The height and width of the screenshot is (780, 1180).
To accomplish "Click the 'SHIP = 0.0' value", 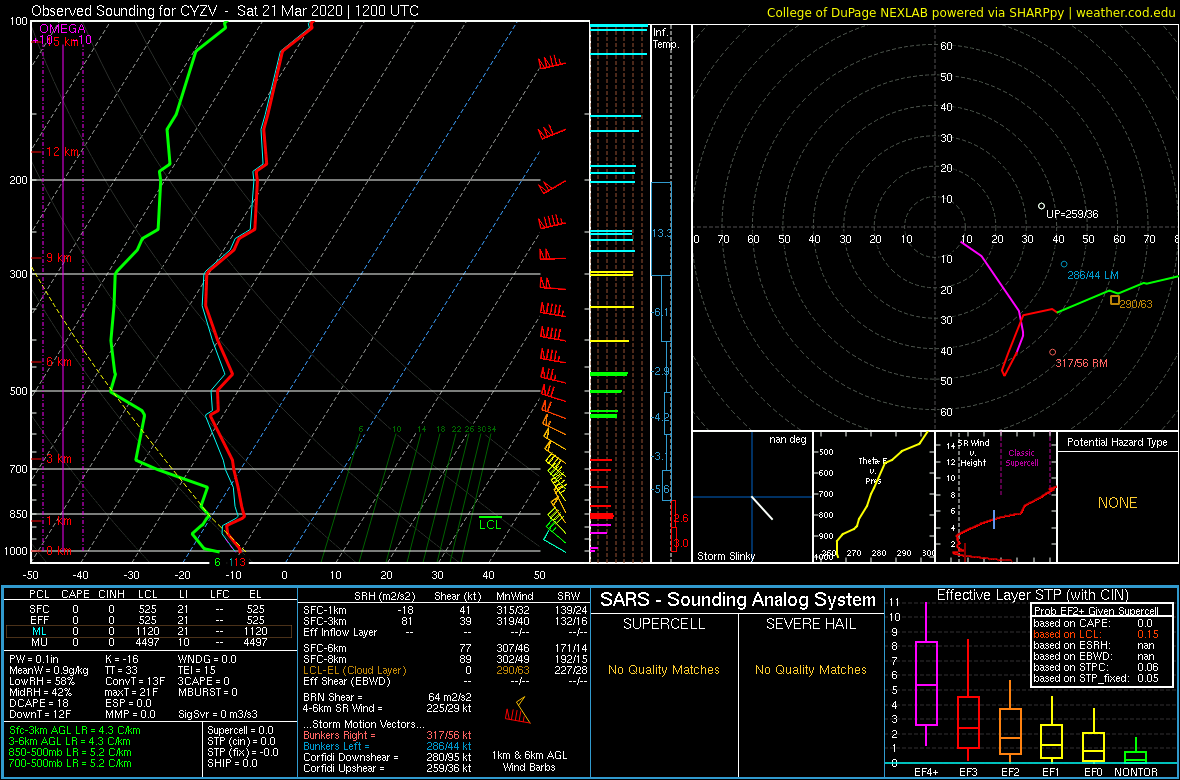I will coord(234,763).
